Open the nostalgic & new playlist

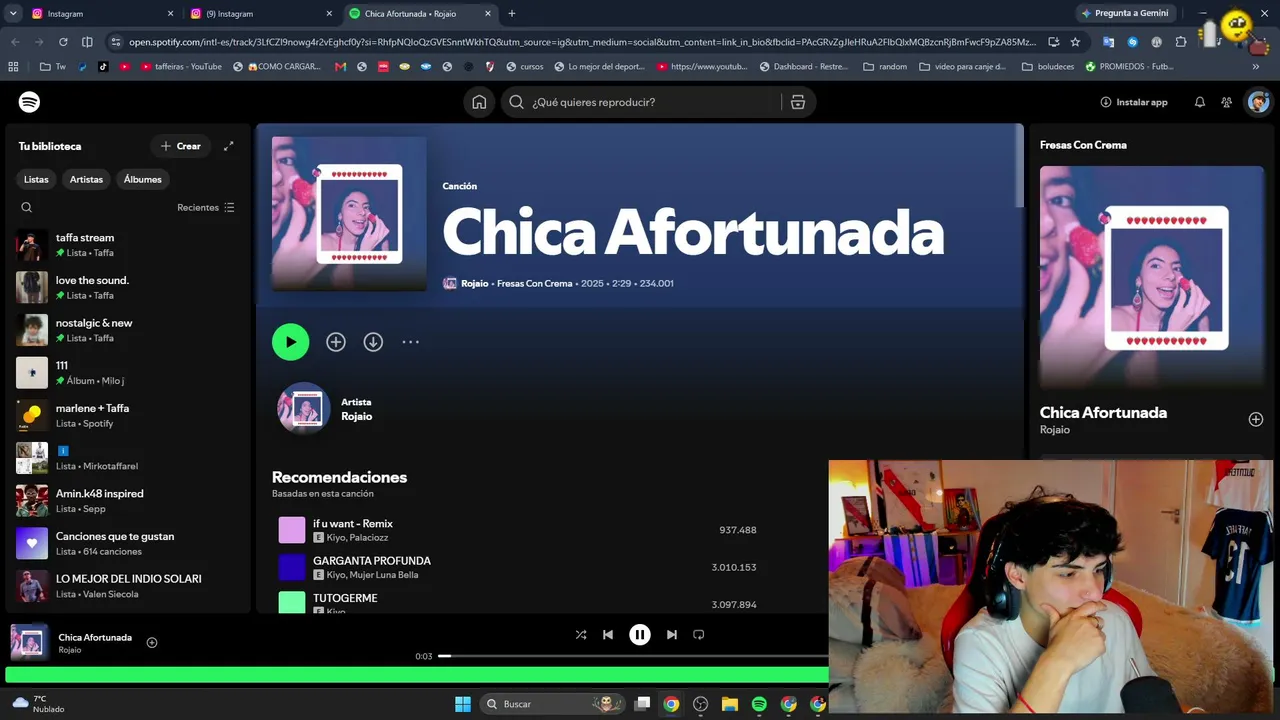pos(128,330)
